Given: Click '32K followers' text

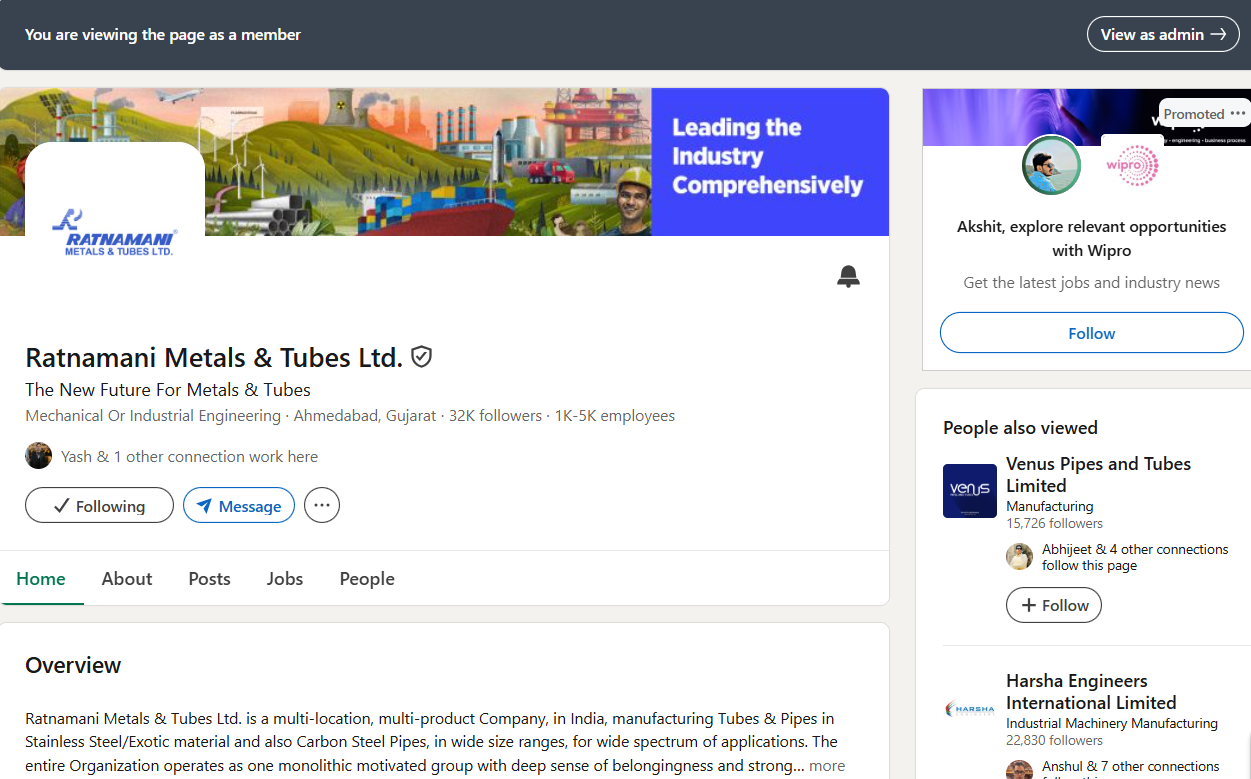Looking at the screenshot, I should pyautogui.click(x=495, y=416).
